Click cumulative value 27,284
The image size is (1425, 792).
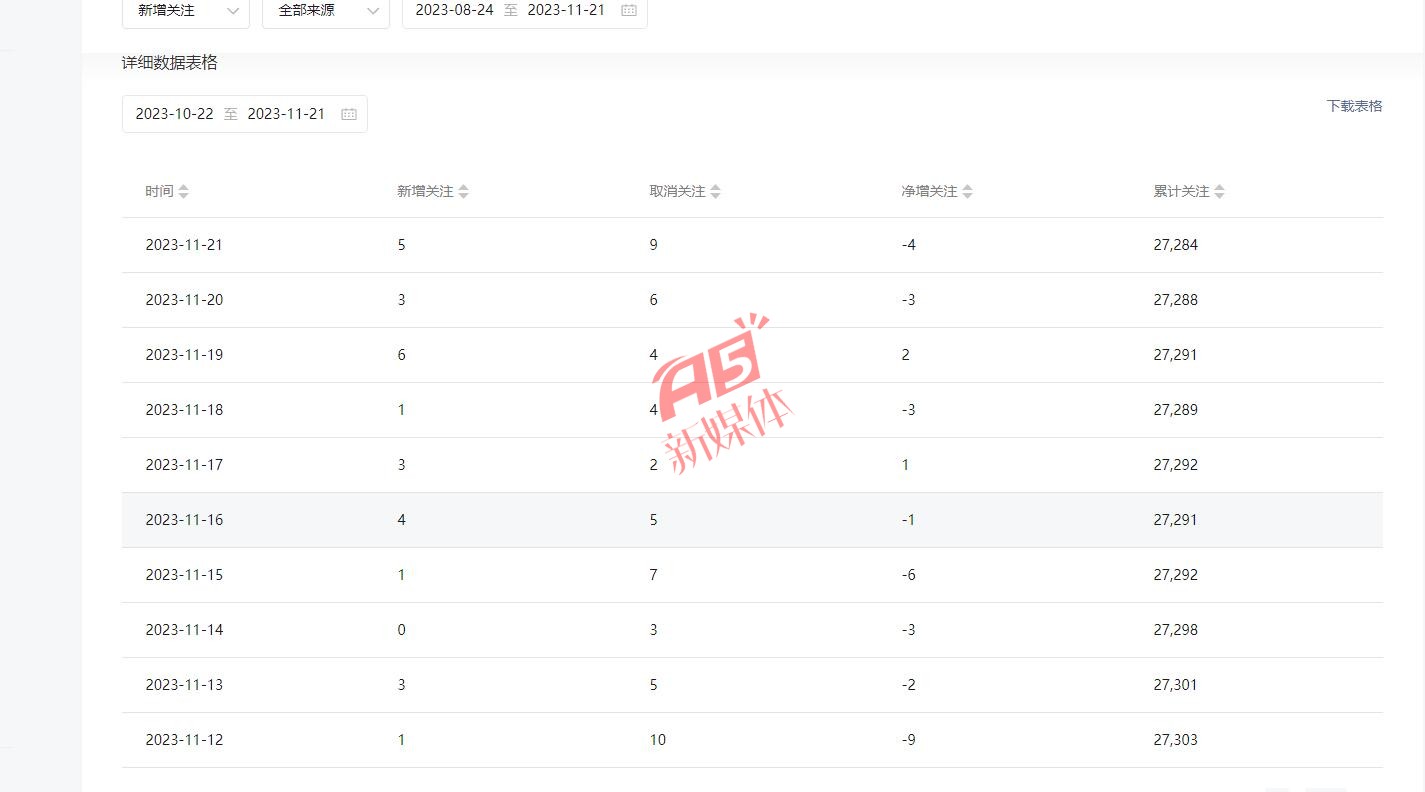(x=1175, y=245)
